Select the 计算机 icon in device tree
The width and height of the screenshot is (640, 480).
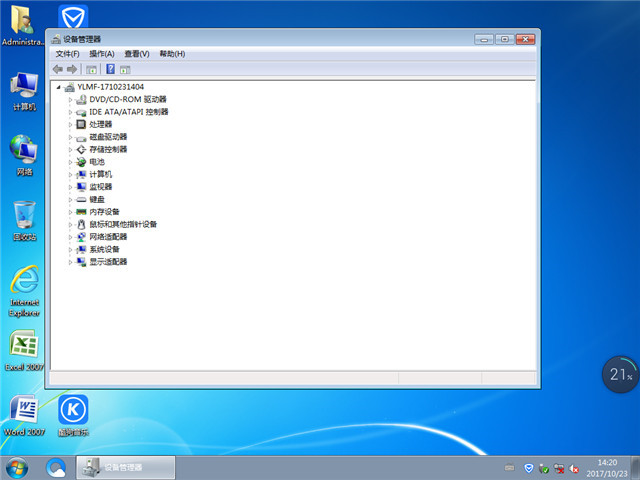(81, 175)
